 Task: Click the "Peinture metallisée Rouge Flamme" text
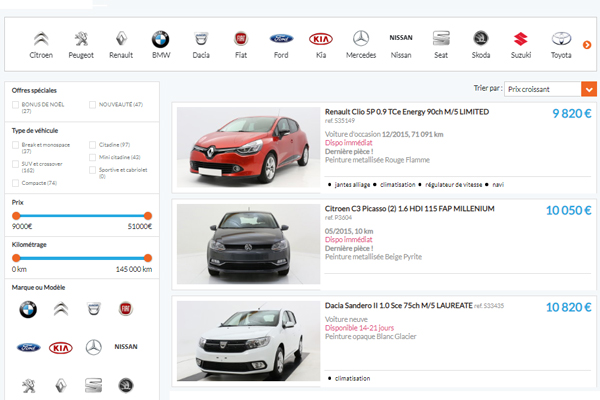(x=377, y=160)
